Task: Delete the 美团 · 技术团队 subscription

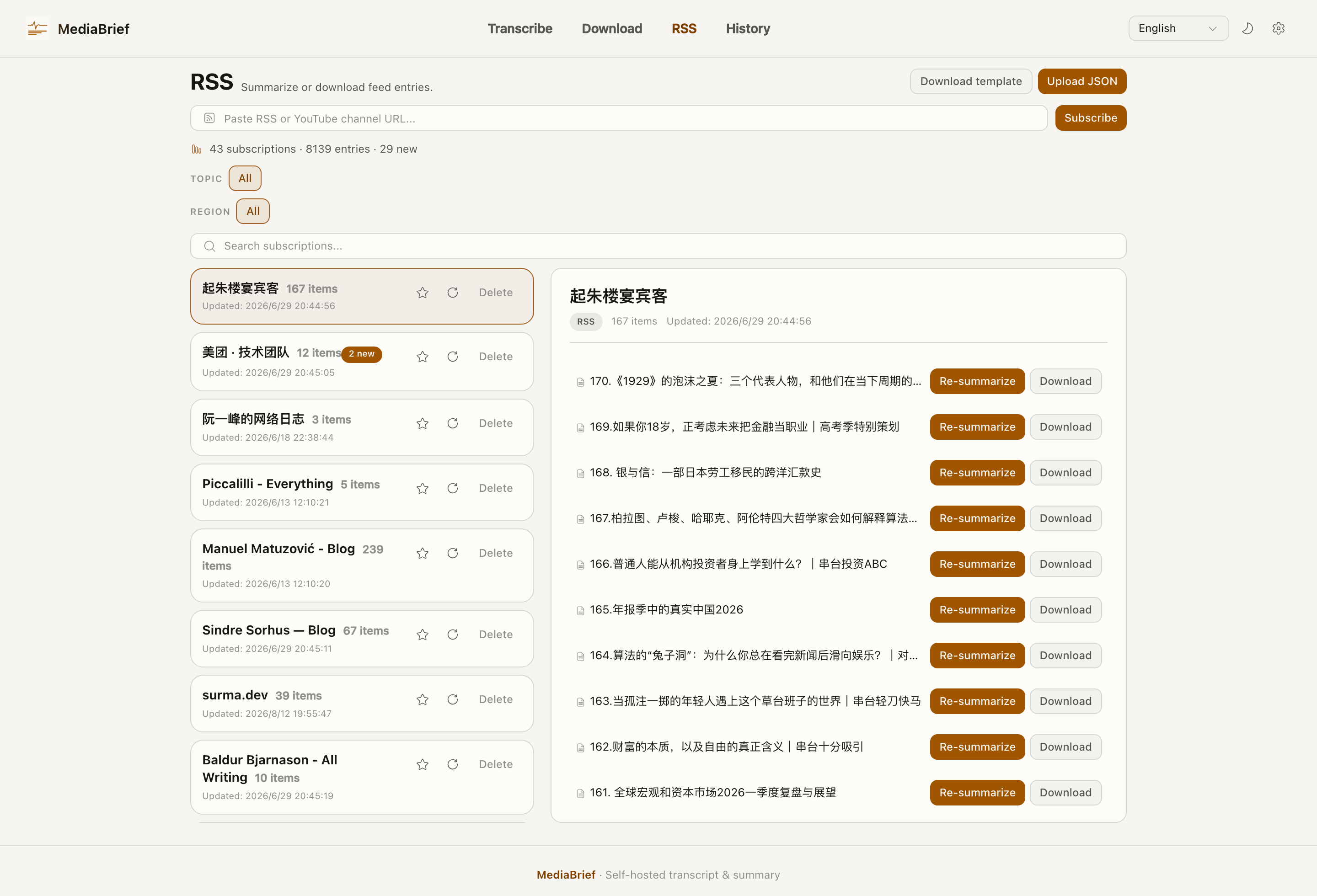Action: [495, 356]
